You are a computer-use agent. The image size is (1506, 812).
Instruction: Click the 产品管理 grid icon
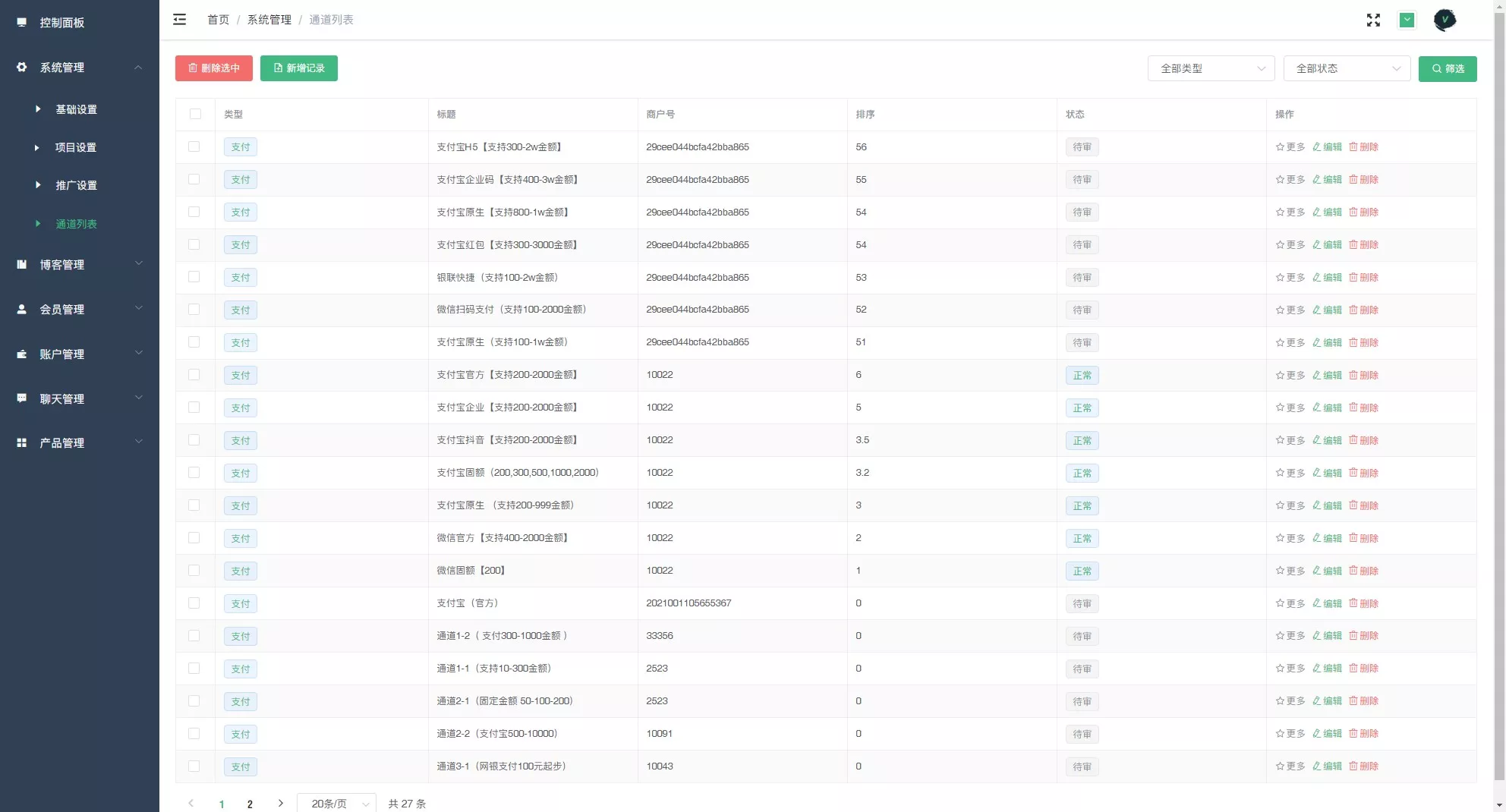pos(22,443)
